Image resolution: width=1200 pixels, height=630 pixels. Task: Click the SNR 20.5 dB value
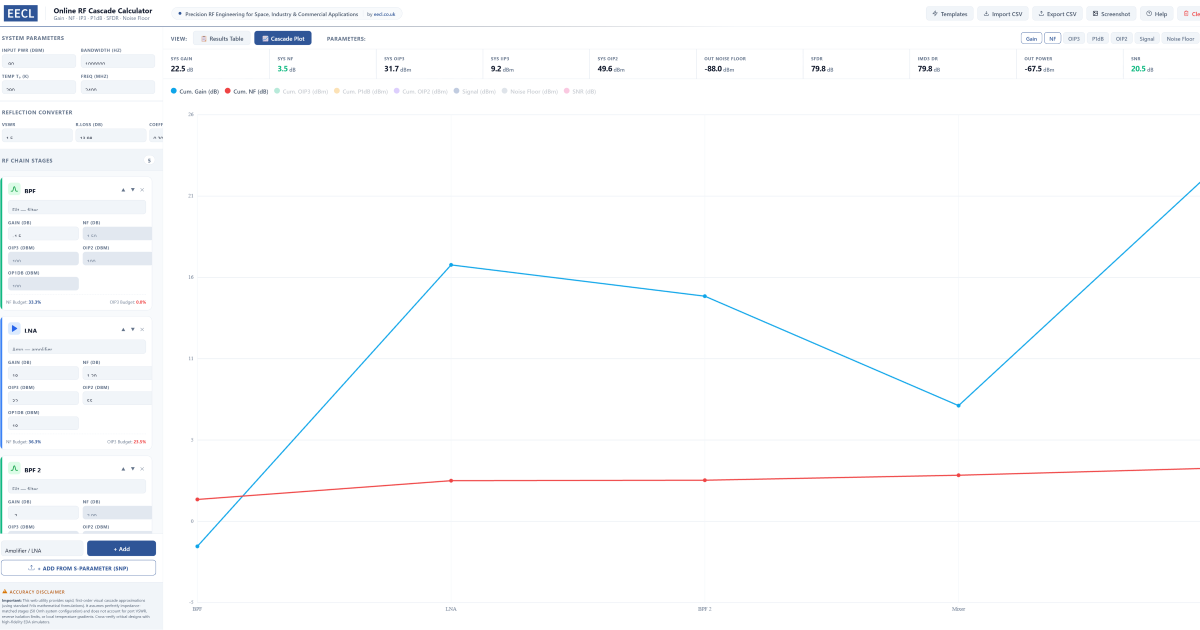point(1142,69)
